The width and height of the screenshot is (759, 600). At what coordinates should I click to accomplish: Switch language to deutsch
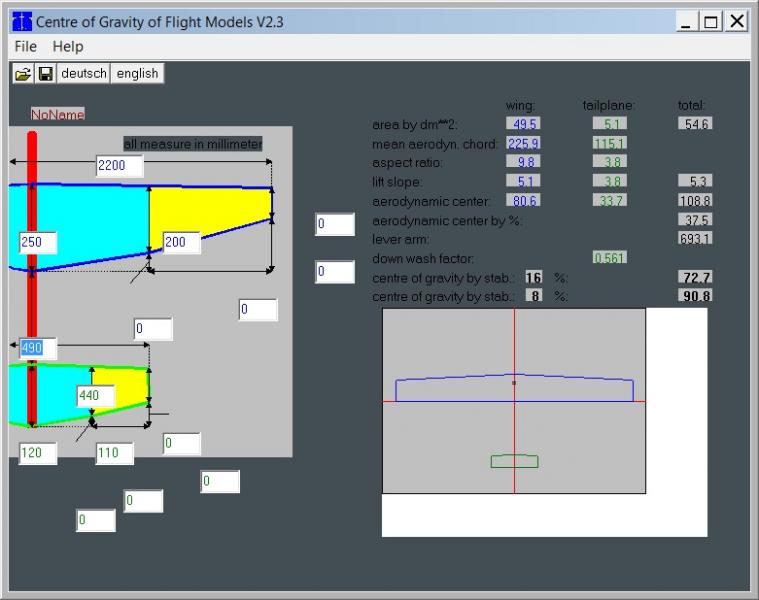[83, 73]
